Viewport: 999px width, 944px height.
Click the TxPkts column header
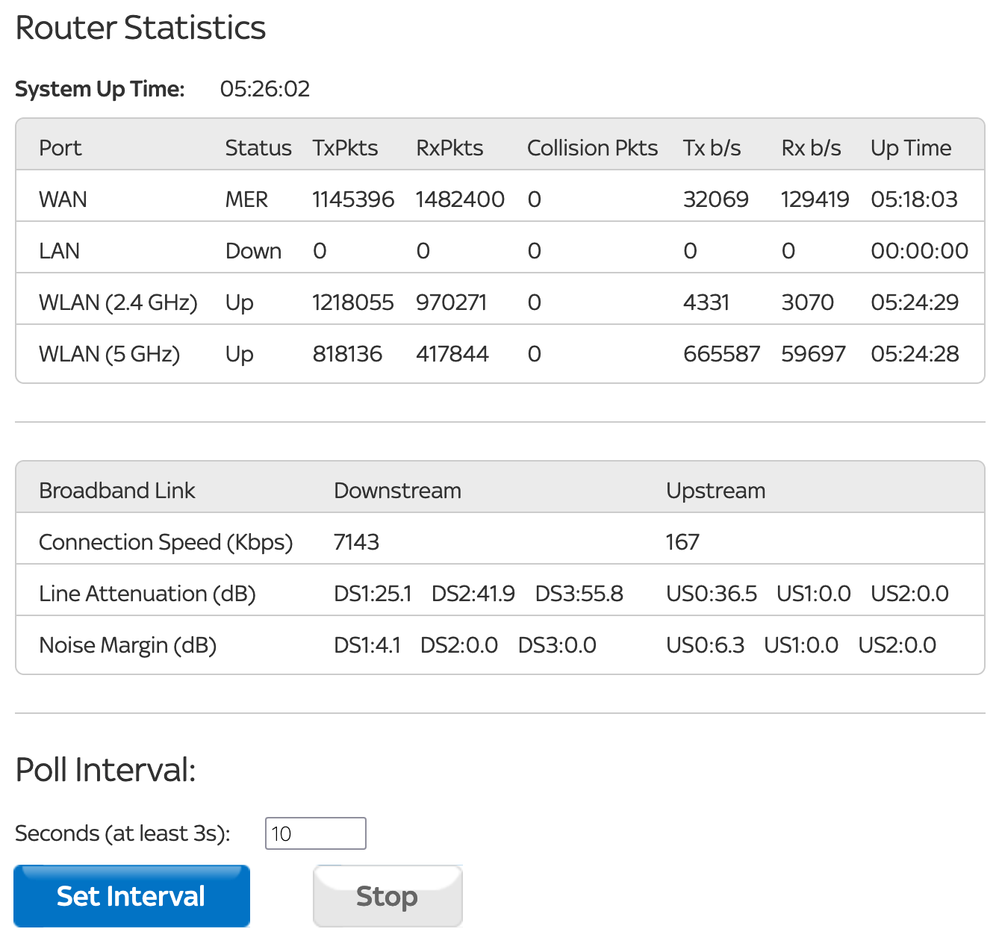(x=344, y=147)
